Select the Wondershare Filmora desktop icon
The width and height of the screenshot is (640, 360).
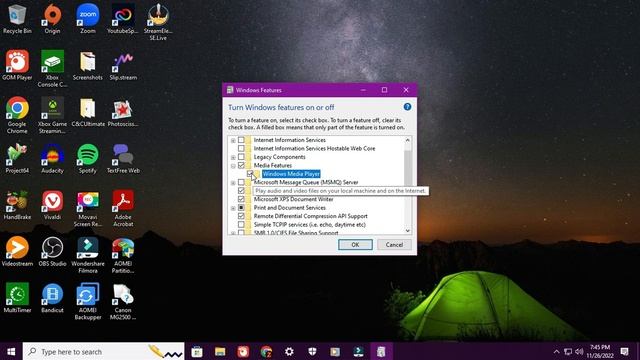88,255
